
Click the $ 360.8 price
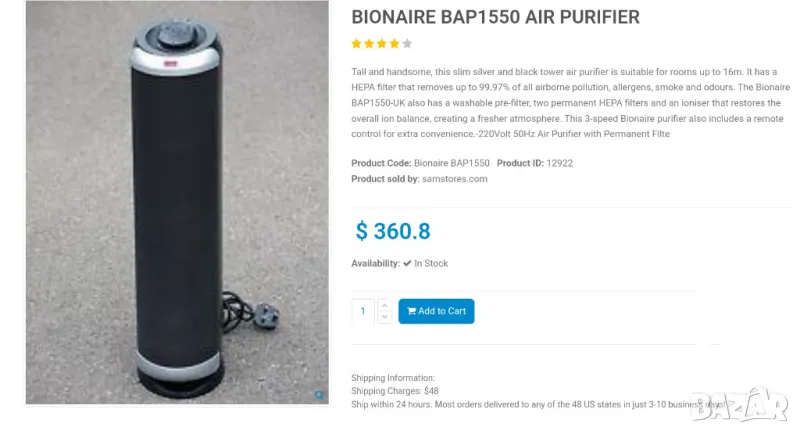pos(393,232)
